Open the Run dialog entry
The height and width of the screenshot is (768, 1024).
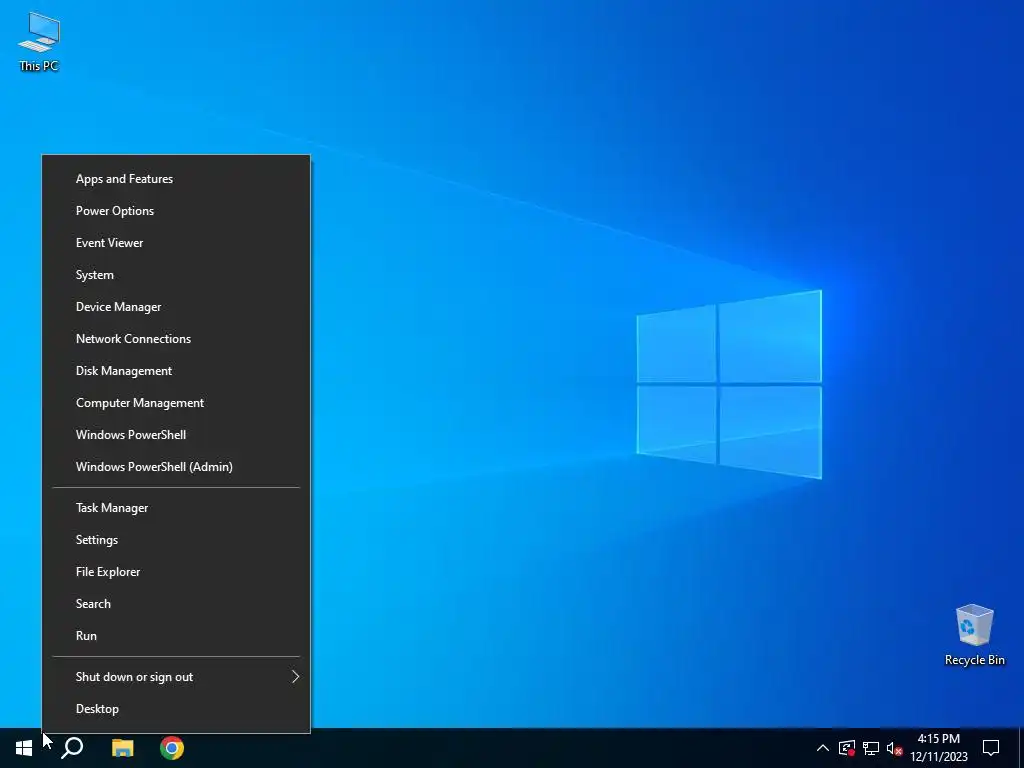click(176, 636)
